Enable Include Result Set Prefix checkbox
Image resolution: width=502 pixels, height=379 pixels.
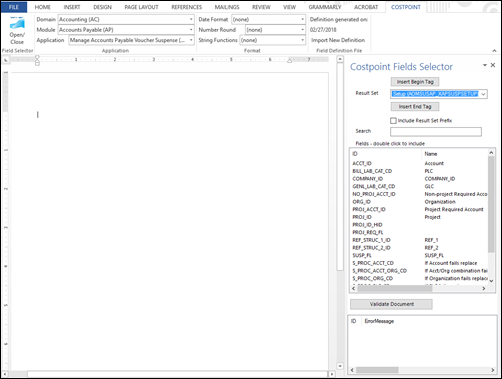click(393, 121)
